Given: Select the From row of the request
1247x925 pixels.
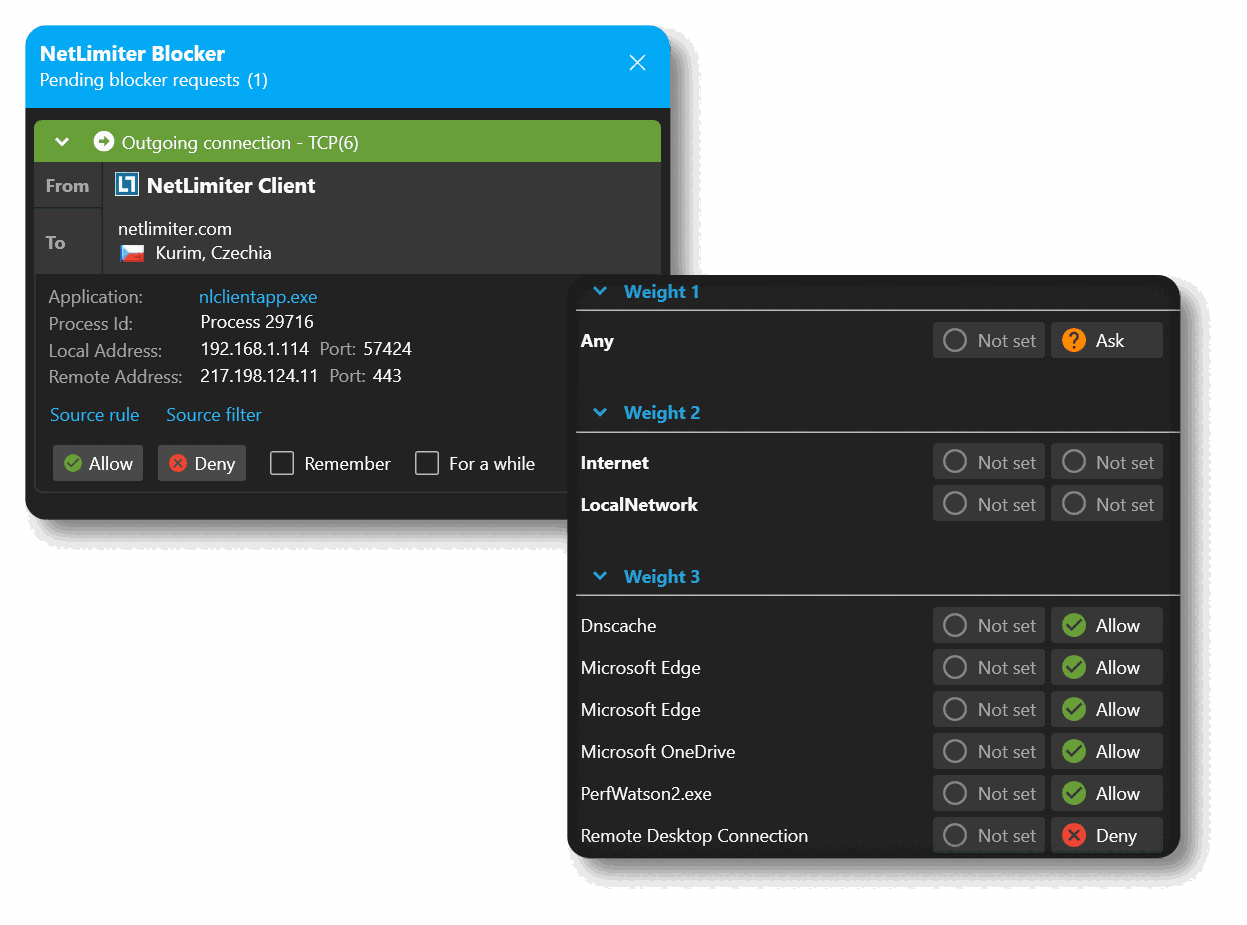Looking at the screenshot, I should click(67, 185).
